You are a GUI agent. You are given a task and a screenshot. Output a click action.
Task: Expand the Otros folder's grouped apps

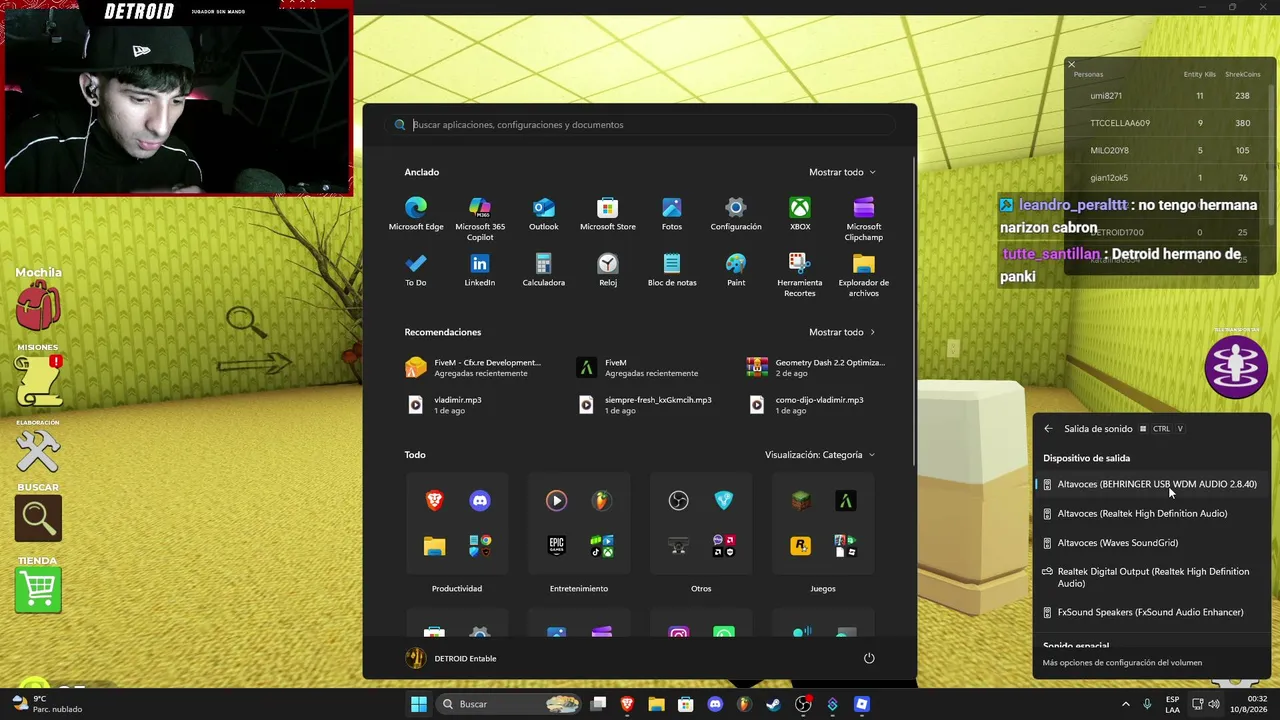[724, 546]
